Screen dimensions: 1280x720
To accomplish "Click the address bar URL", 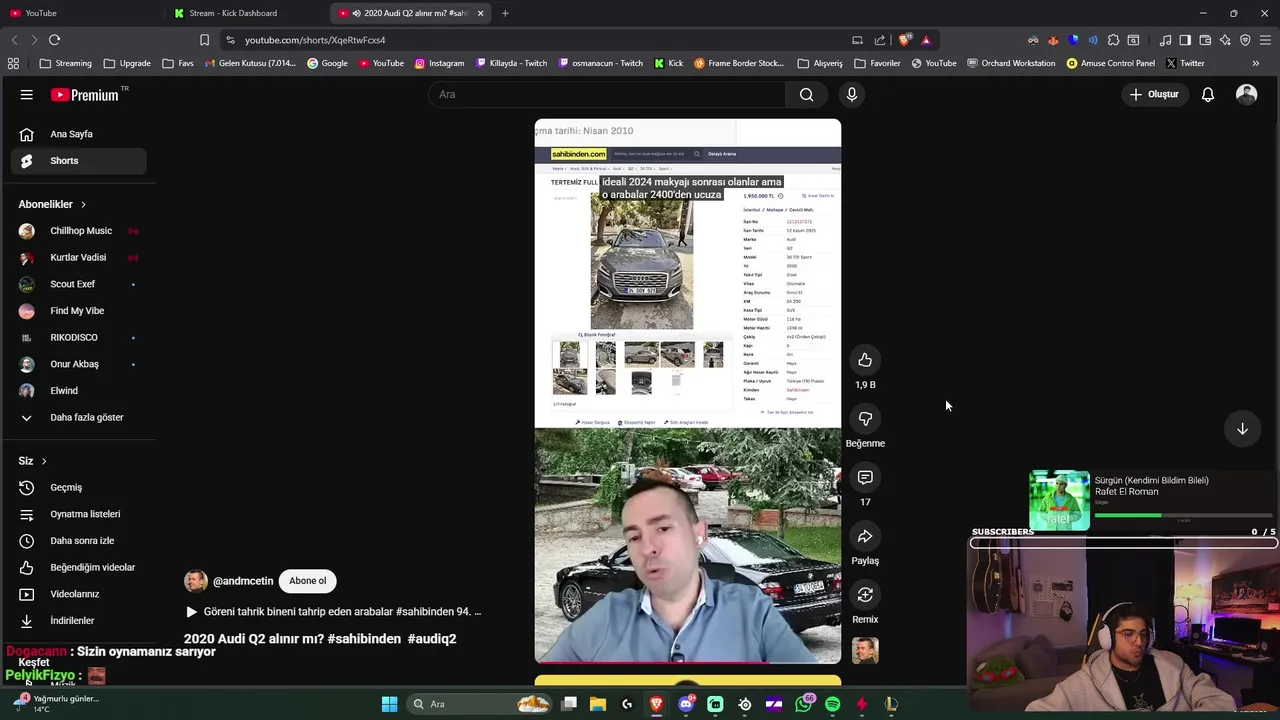I will point(315,40).
